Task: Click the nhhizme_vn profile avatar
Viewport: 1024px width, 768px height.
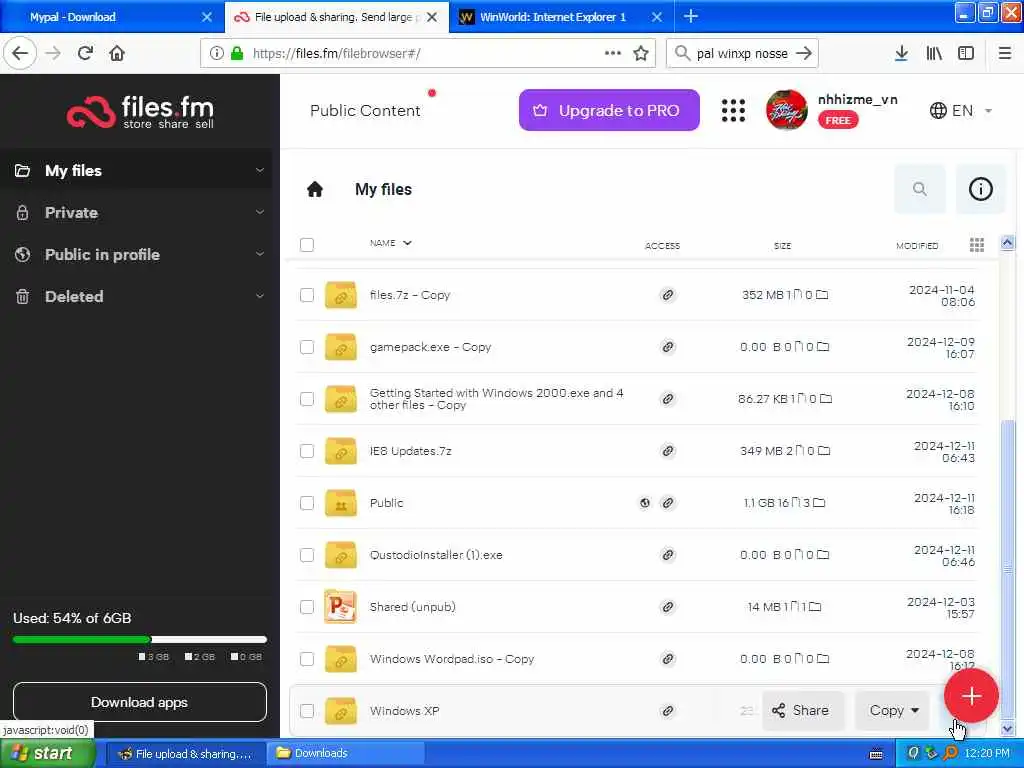Action: click(x=786, y=110)
